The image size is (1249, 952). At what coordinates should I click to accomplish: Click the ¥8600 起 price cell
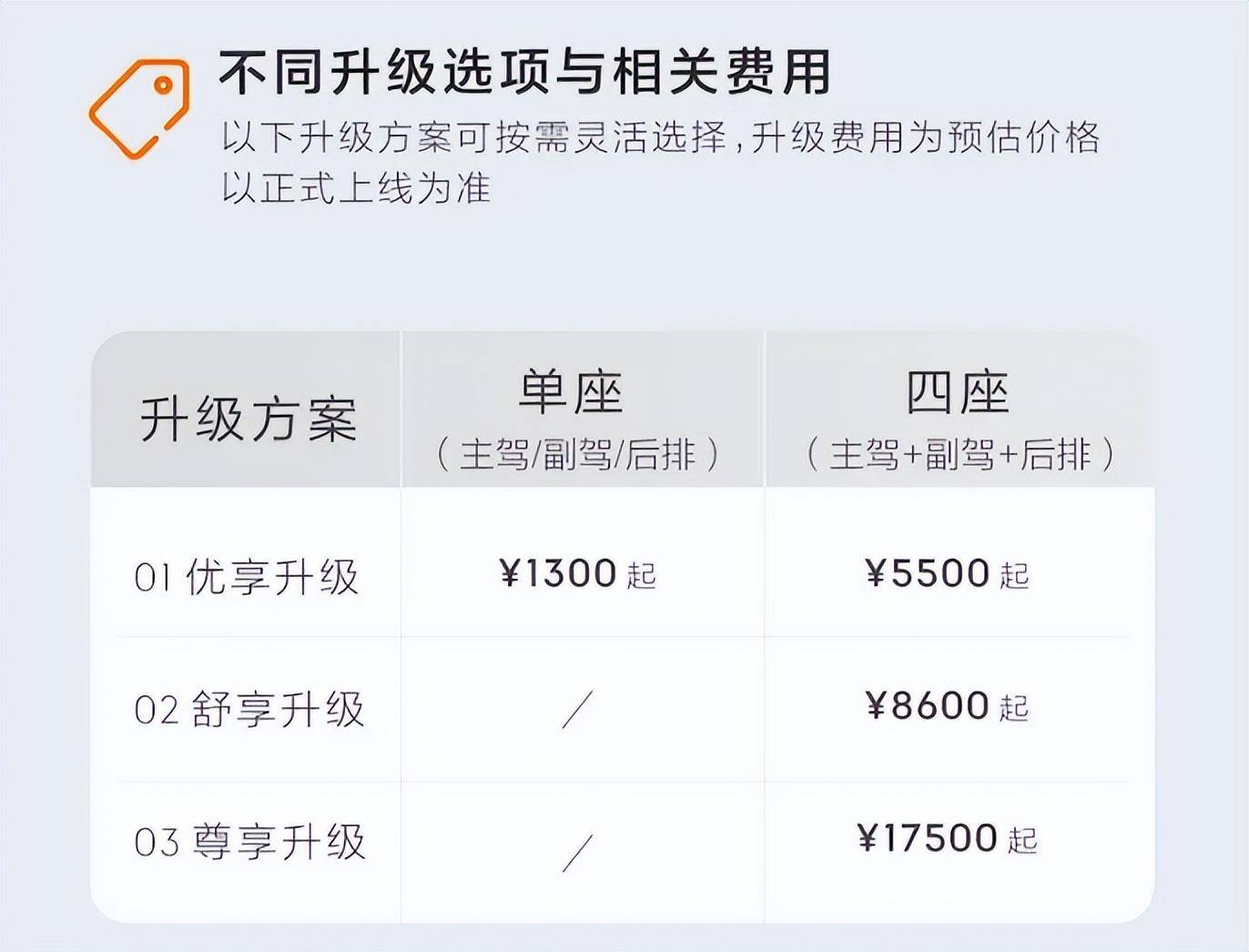point(947,705)
